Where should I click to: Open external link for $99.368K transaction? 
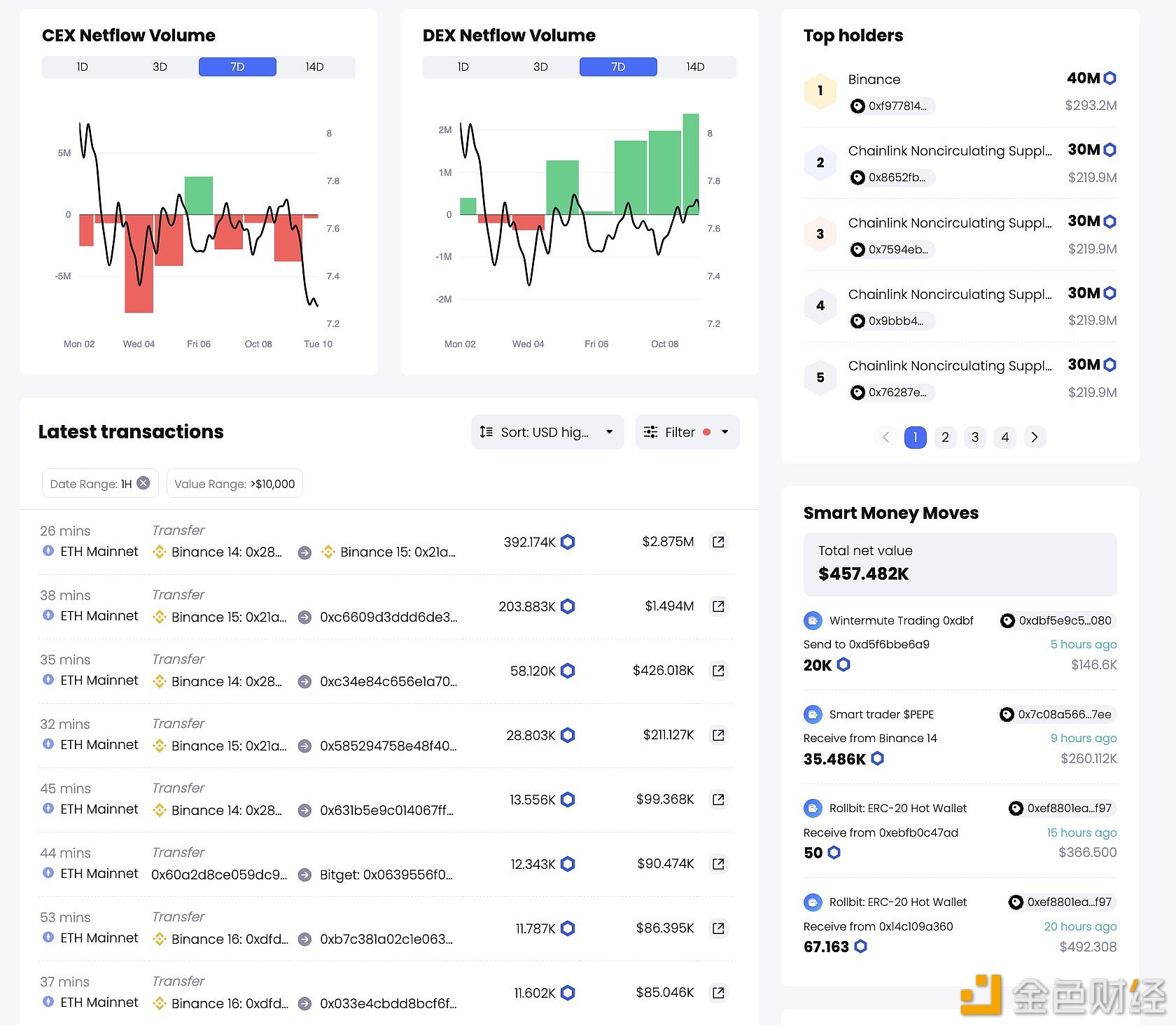pos(718,800)
